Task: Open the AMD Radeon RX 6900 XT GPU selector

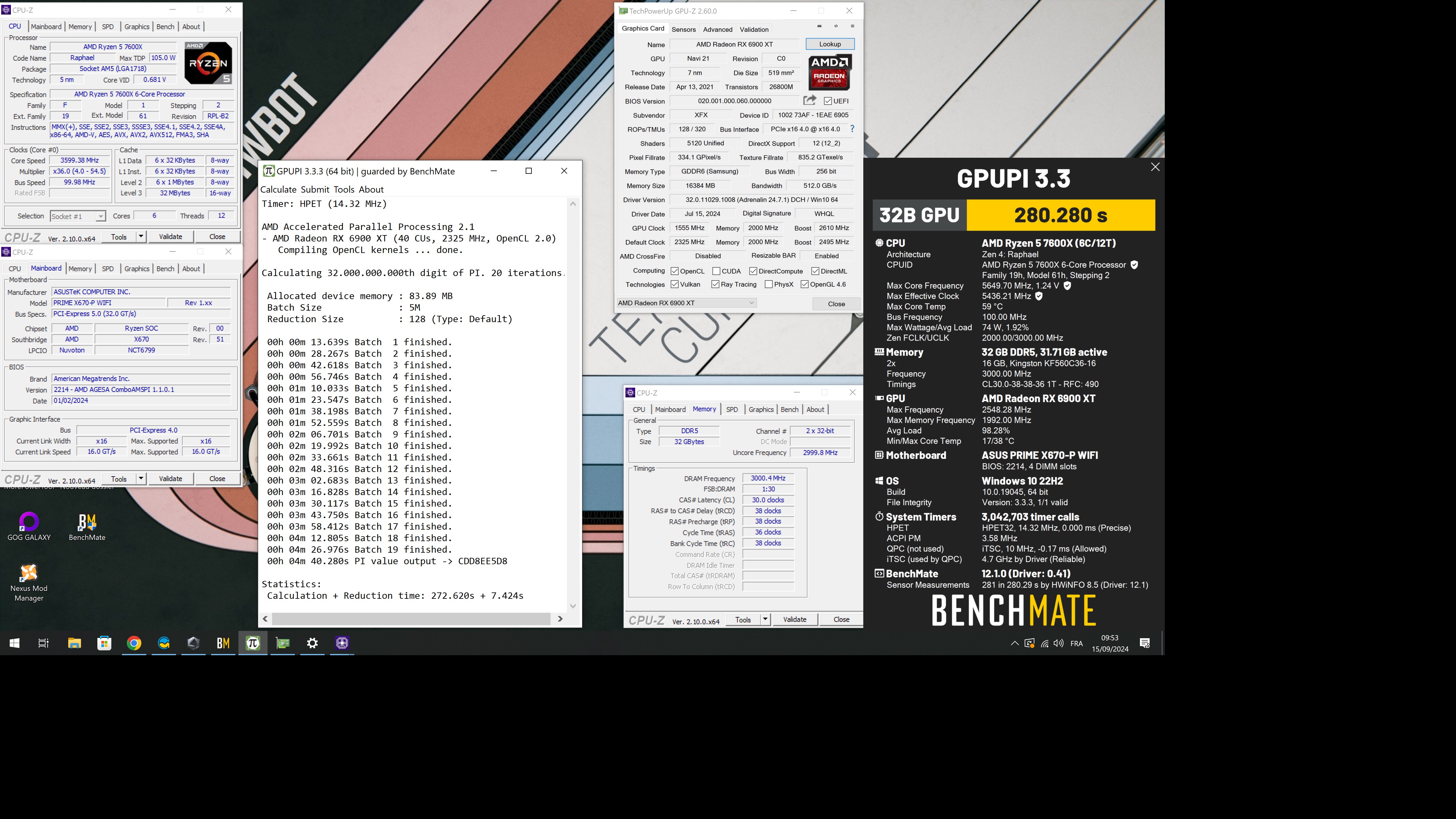Action: pyautogui.click(x=686, y=303)
